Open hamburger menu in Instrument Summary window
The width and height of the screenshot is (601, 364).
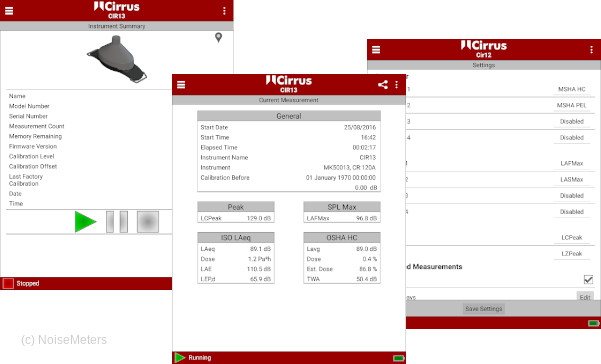(x=9, y=11)
